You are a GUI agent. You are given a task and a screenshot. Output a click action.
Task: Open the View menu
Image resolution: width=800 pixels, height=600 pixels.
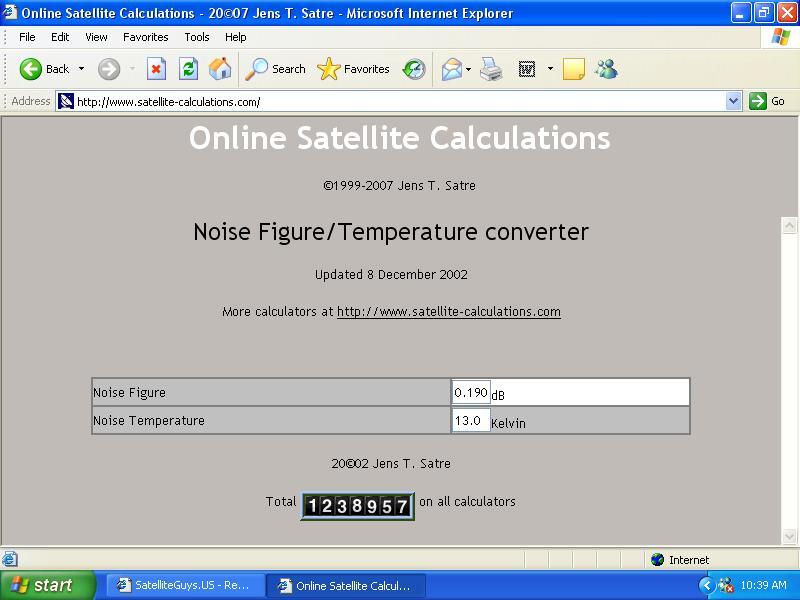[96, 37]
